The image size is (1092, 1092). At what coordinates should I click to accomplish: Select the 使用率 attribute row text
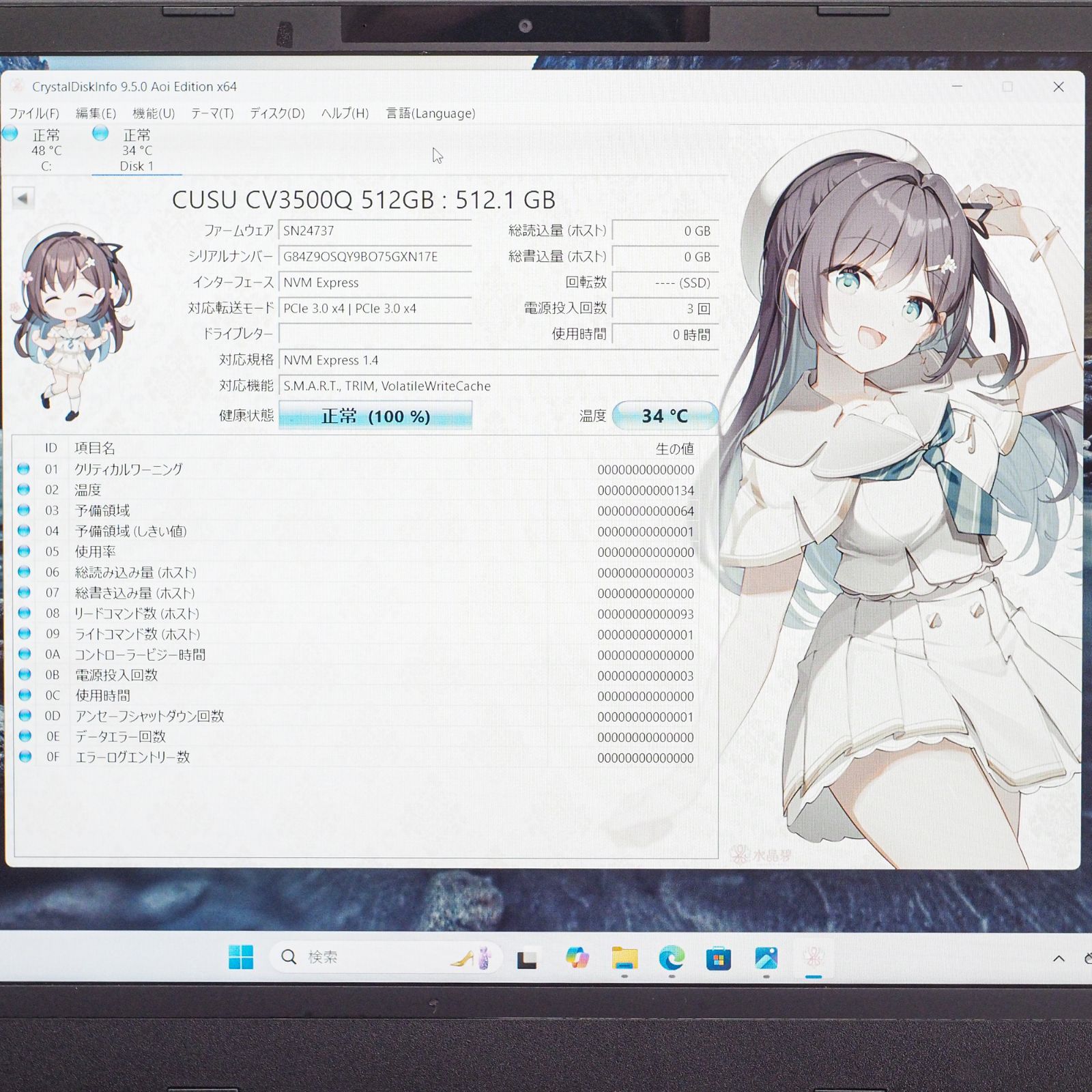point(95,551)
